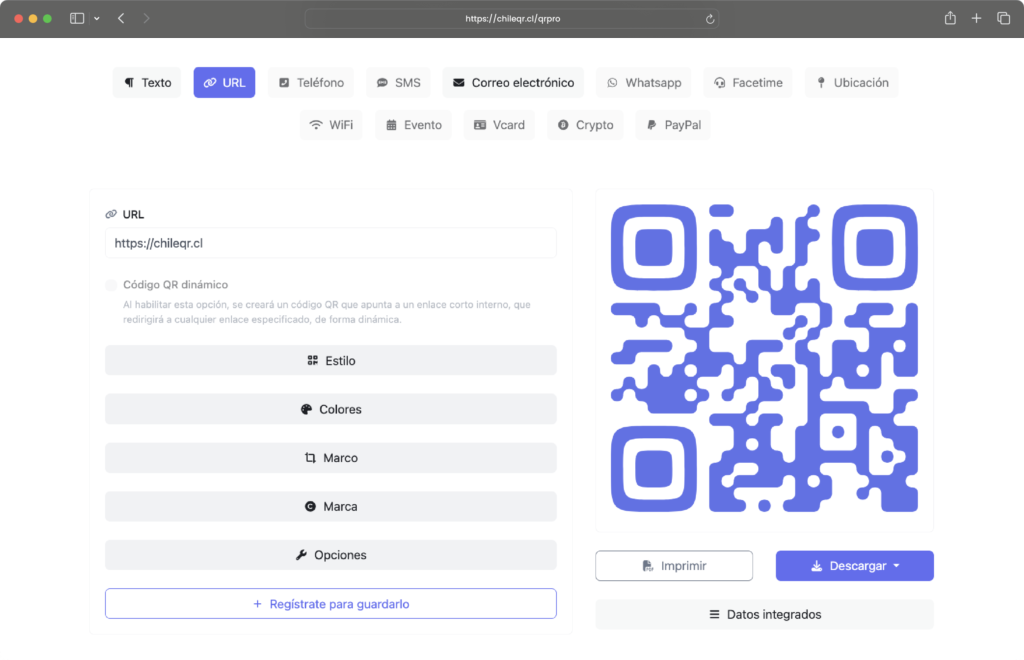
Task: Click the 'Código QR dinámico' label text
Action: pos(175,285)
